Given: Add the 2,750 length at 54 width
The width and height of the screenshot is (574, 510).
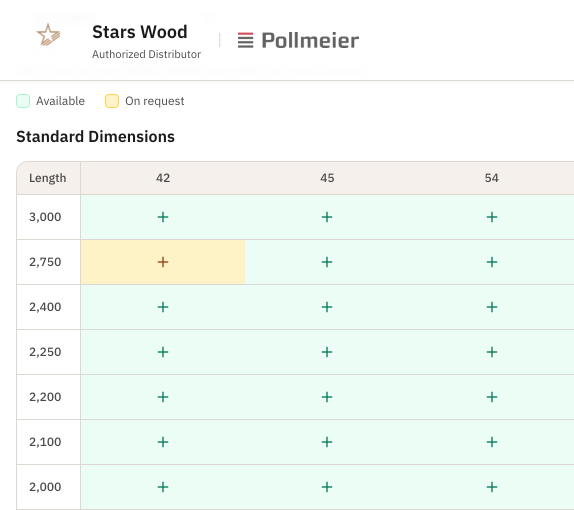Looking at the screenshot, I should pos(492,262).
